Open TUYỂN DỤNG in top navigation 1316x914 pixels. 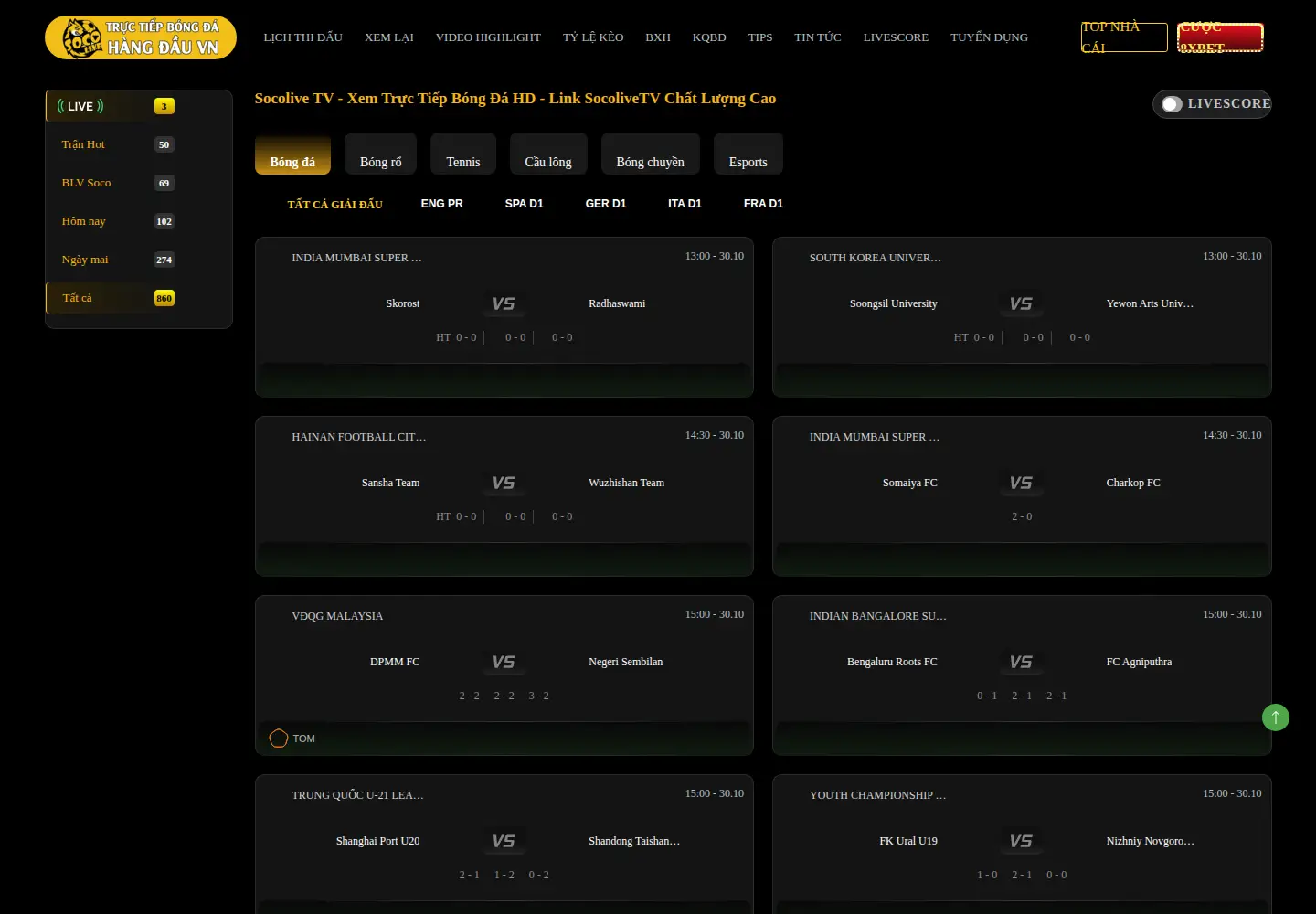point(989,37)
